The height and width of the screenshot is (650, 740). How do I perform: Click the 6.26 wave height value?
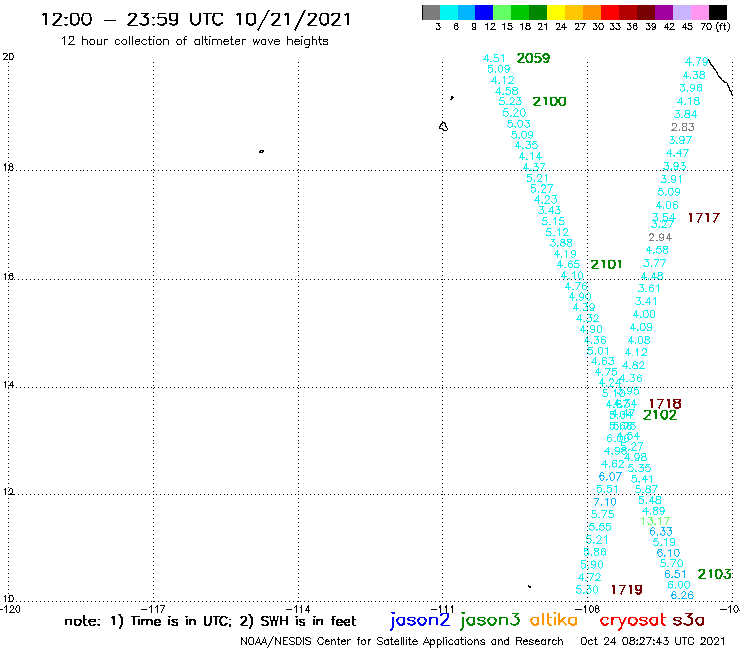pyautogui.click(x=682, y=595)
